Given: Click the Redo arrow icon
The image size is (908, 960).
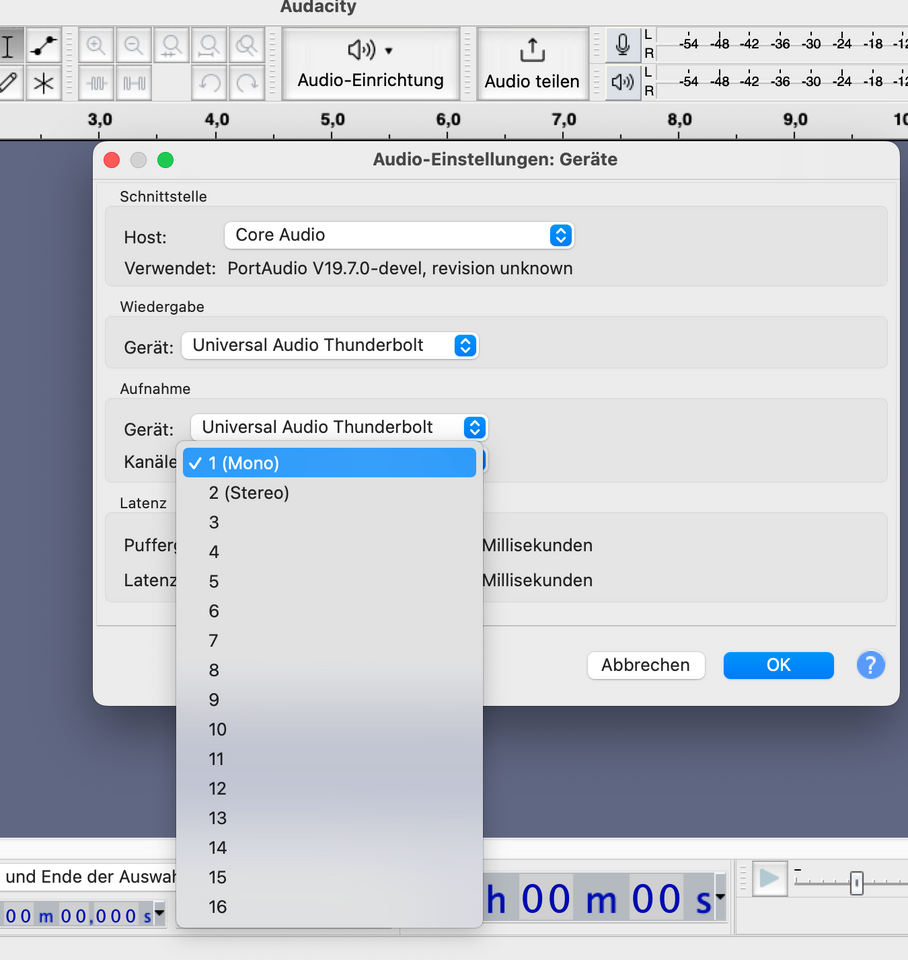Looking at the screenshot, I should click(x=247, y=83).
